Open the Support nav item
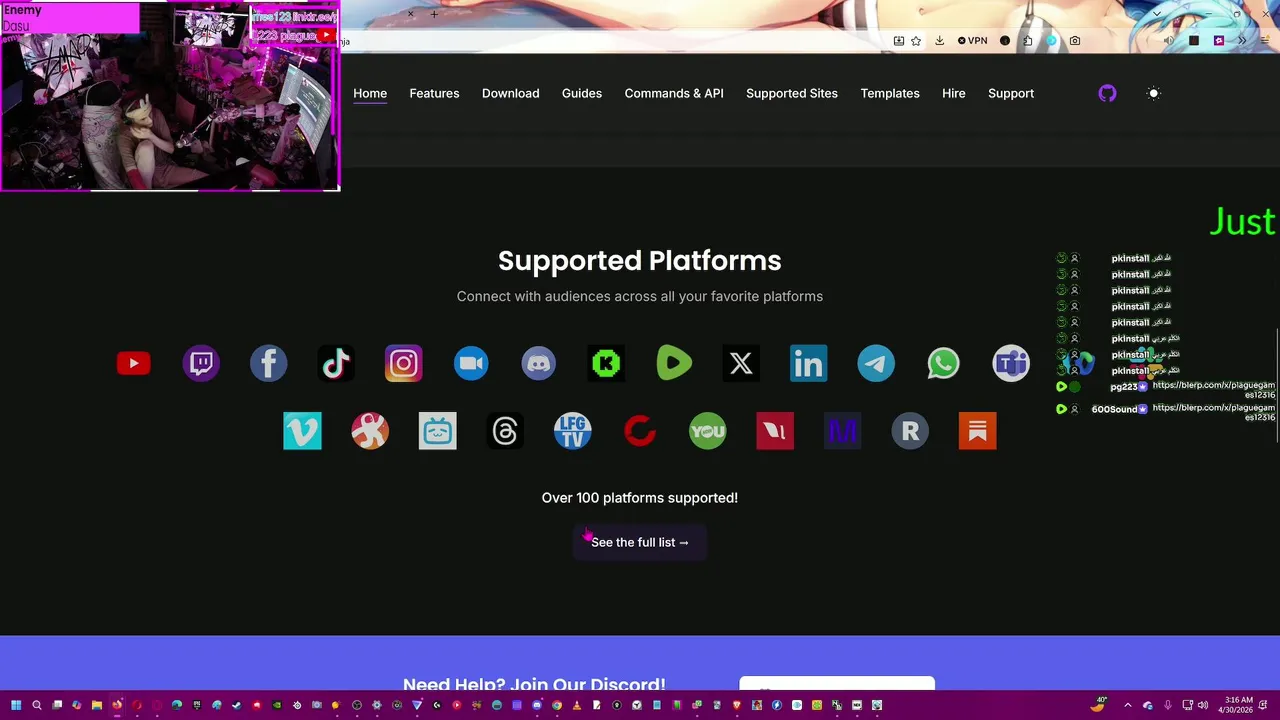The height and width of the screenshot is (720, 1280). pyautogui.click(x=1011, y=93)
